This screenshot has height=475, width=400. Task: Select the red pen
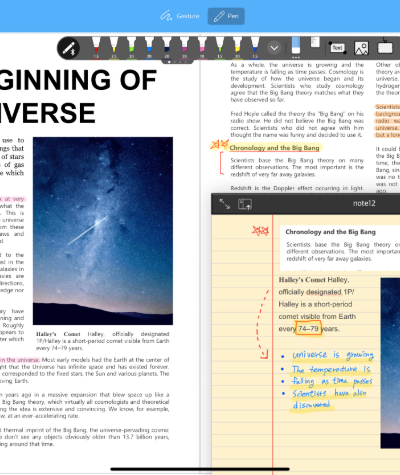point(96,48)
